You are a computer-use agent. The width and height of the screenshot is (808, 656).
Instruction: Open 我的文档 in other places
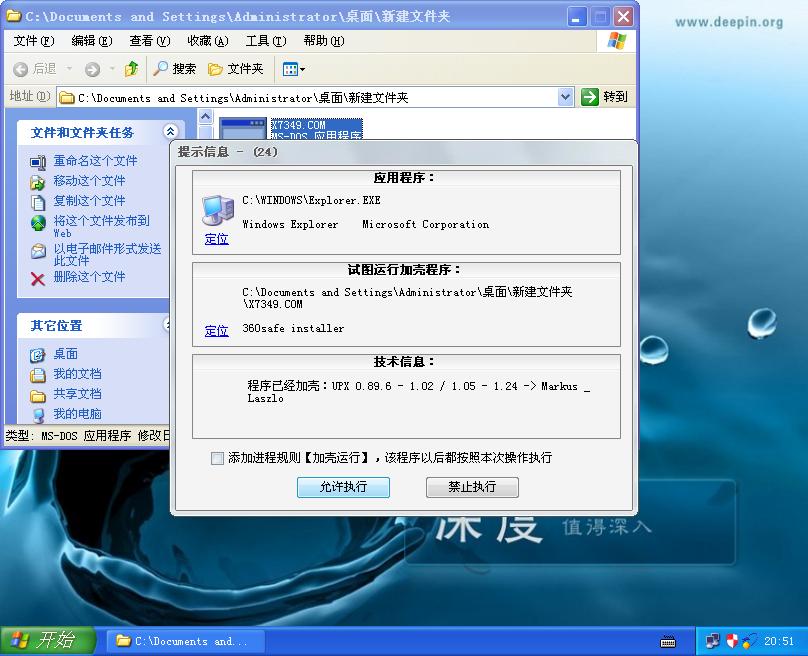(x=77, y=374)
